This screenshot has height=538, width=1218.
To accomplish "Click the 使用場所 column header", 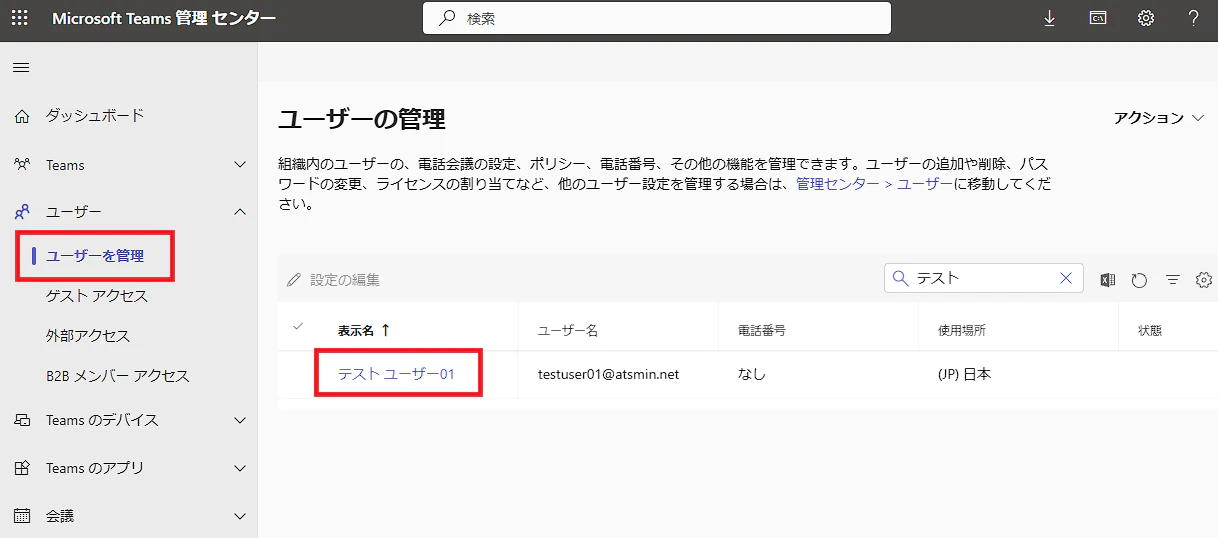I will (x=962, y=330).
